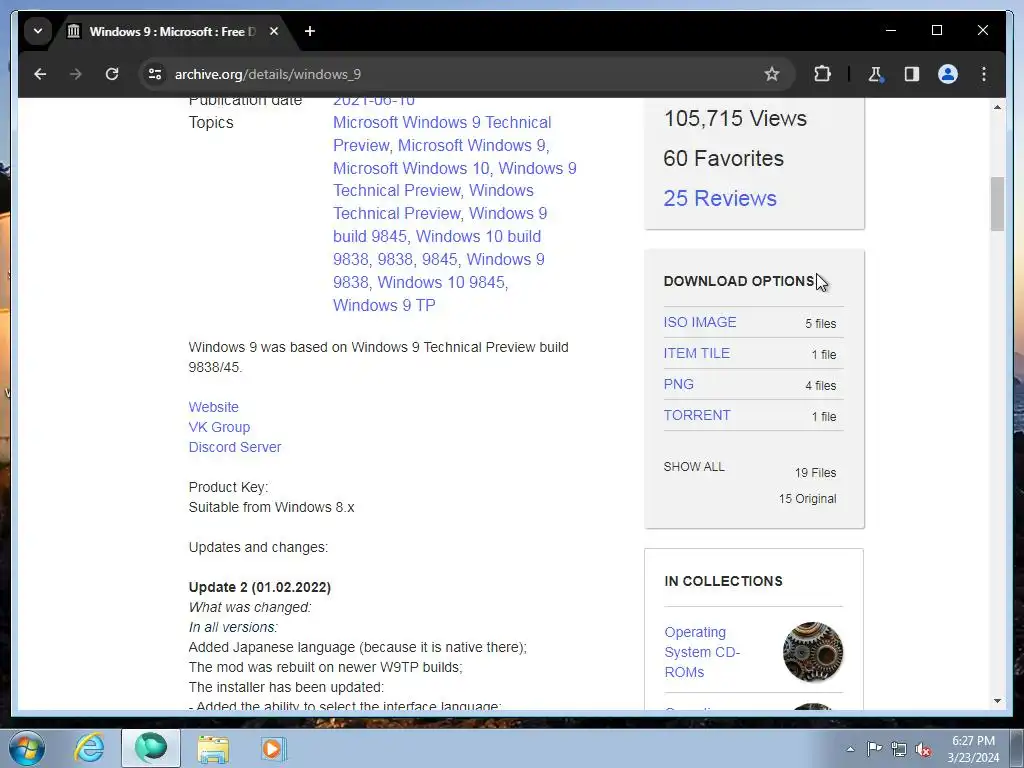Click the Action Center flag icon

(x=874, y=749)
